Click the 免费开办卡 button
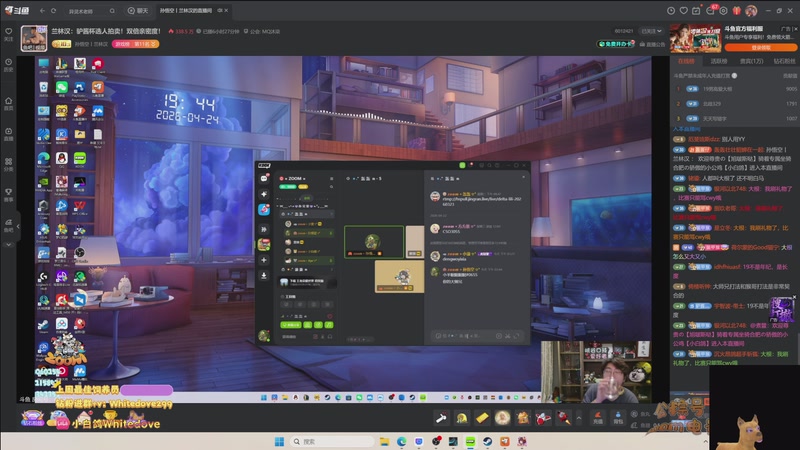 [x=616, y=44]
